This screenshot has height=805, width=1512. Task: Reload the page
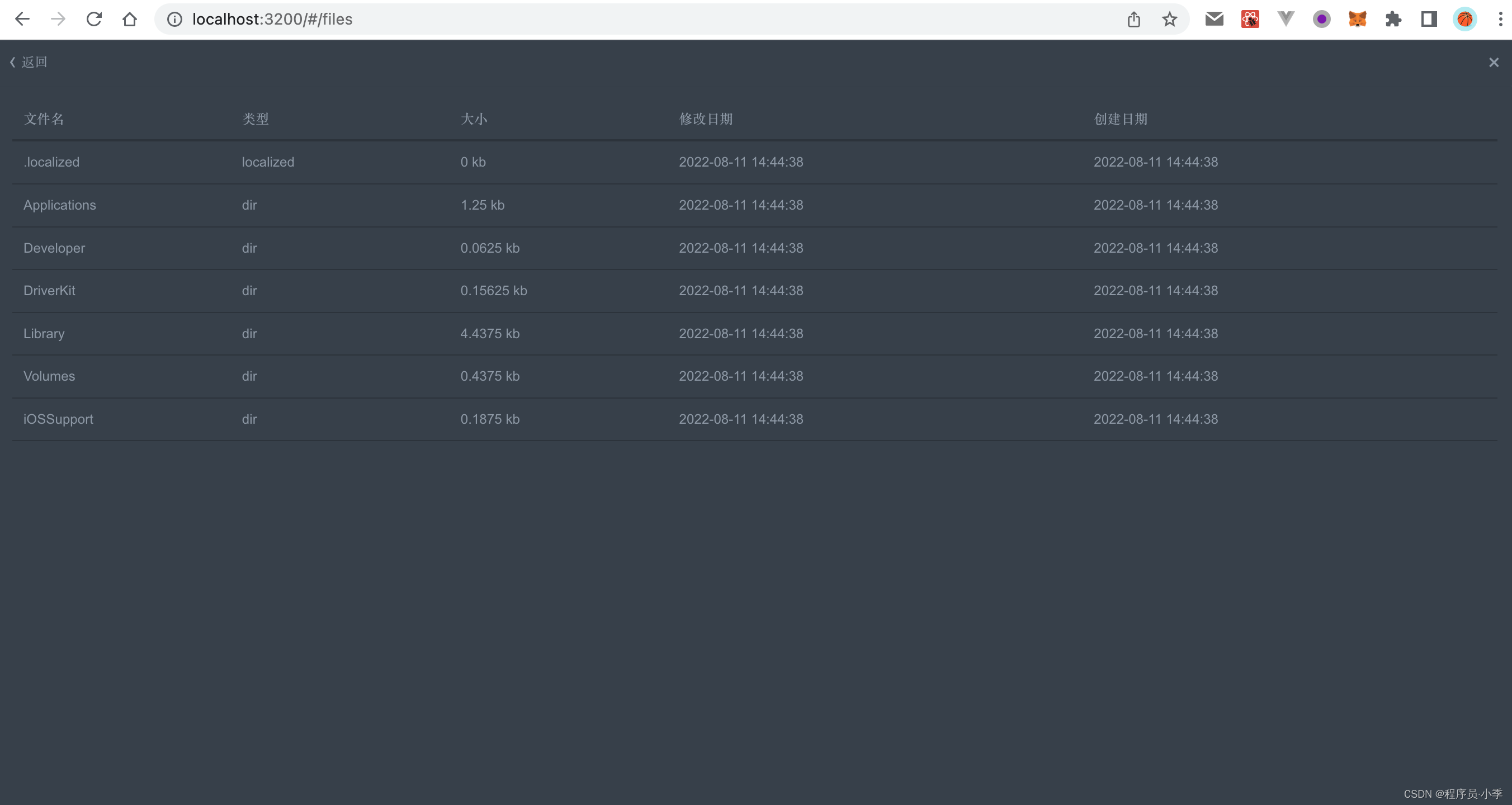click(x=94, y=20)
